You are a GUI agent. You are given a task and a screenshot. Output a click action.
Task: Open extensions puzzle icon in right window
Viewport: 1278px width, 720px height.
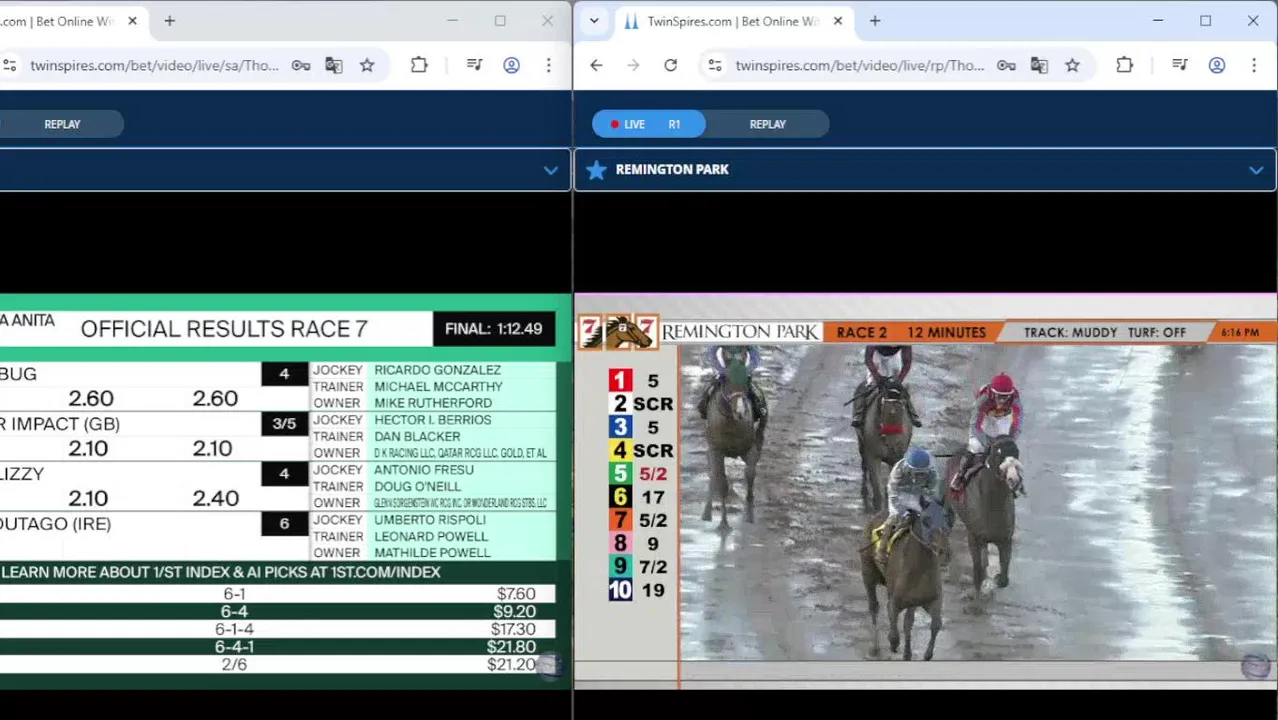(1124, 65)
